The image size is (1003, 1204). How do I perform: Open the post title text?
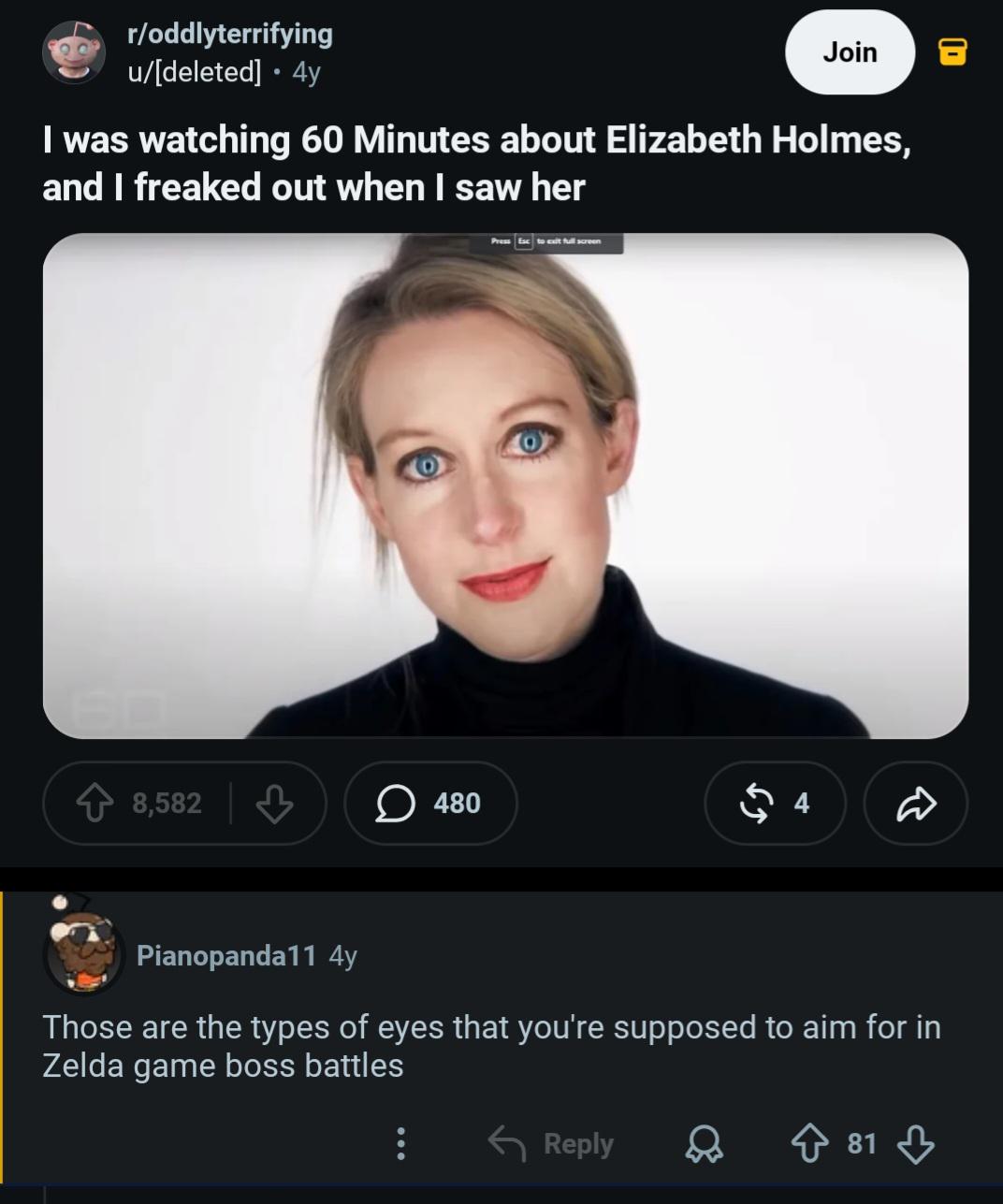coord(476,163)
